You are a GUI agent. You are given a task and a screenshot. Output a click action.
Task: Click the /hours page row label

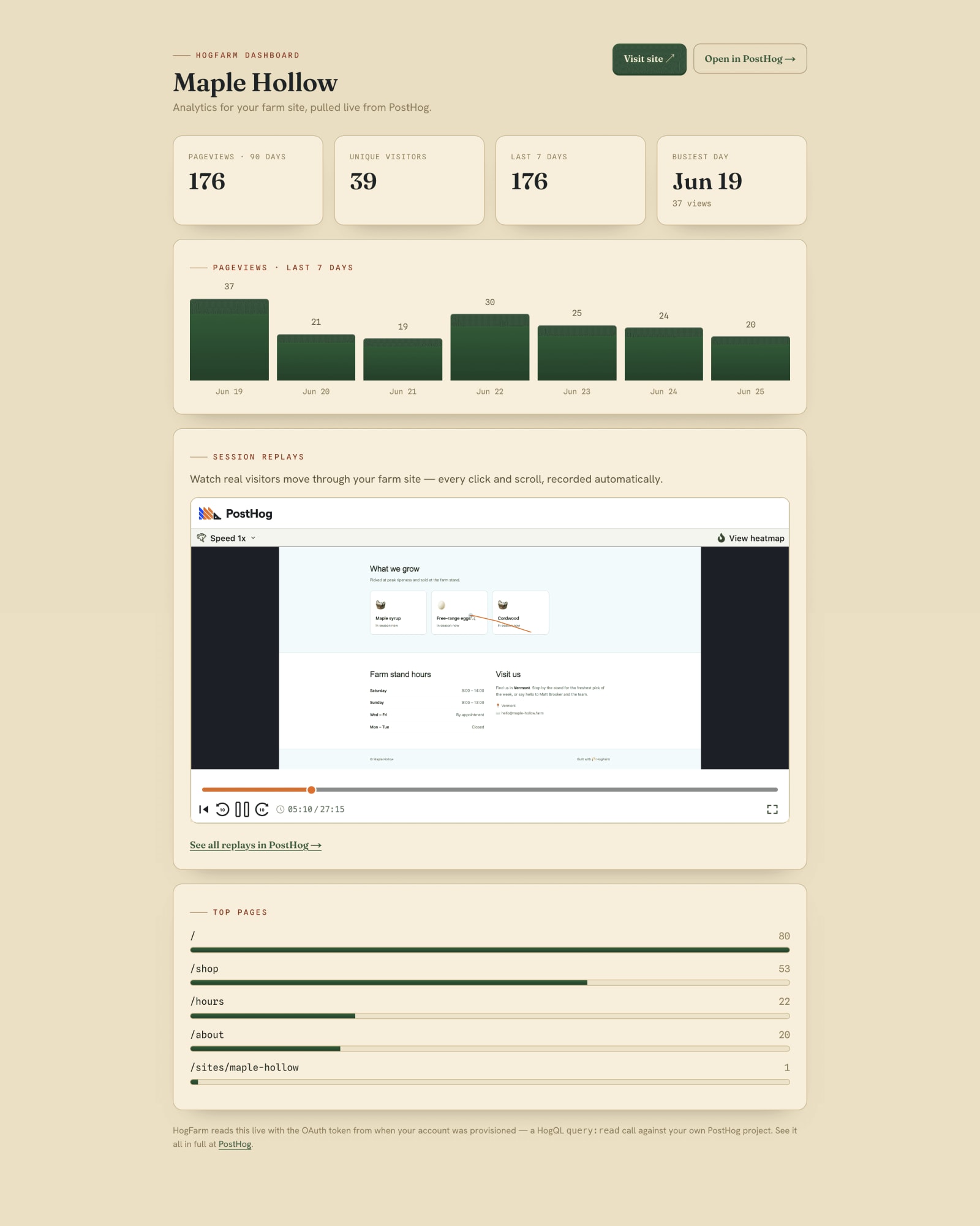tap(207, 1001)
